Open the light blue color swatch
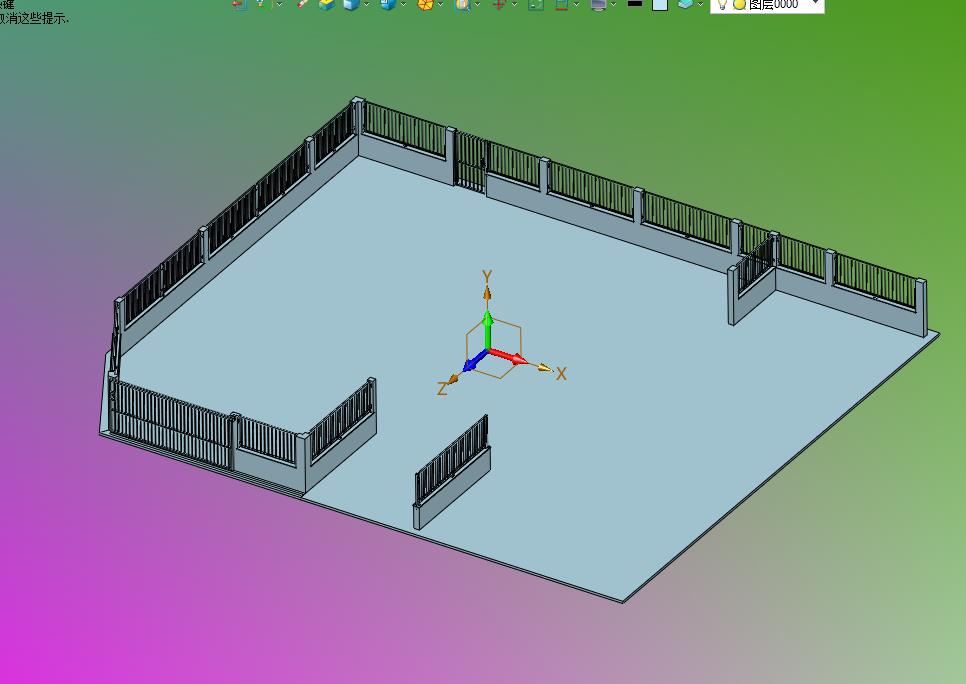Image resolution: width=966 pixels, height=684 pixels. click(660, 4)
